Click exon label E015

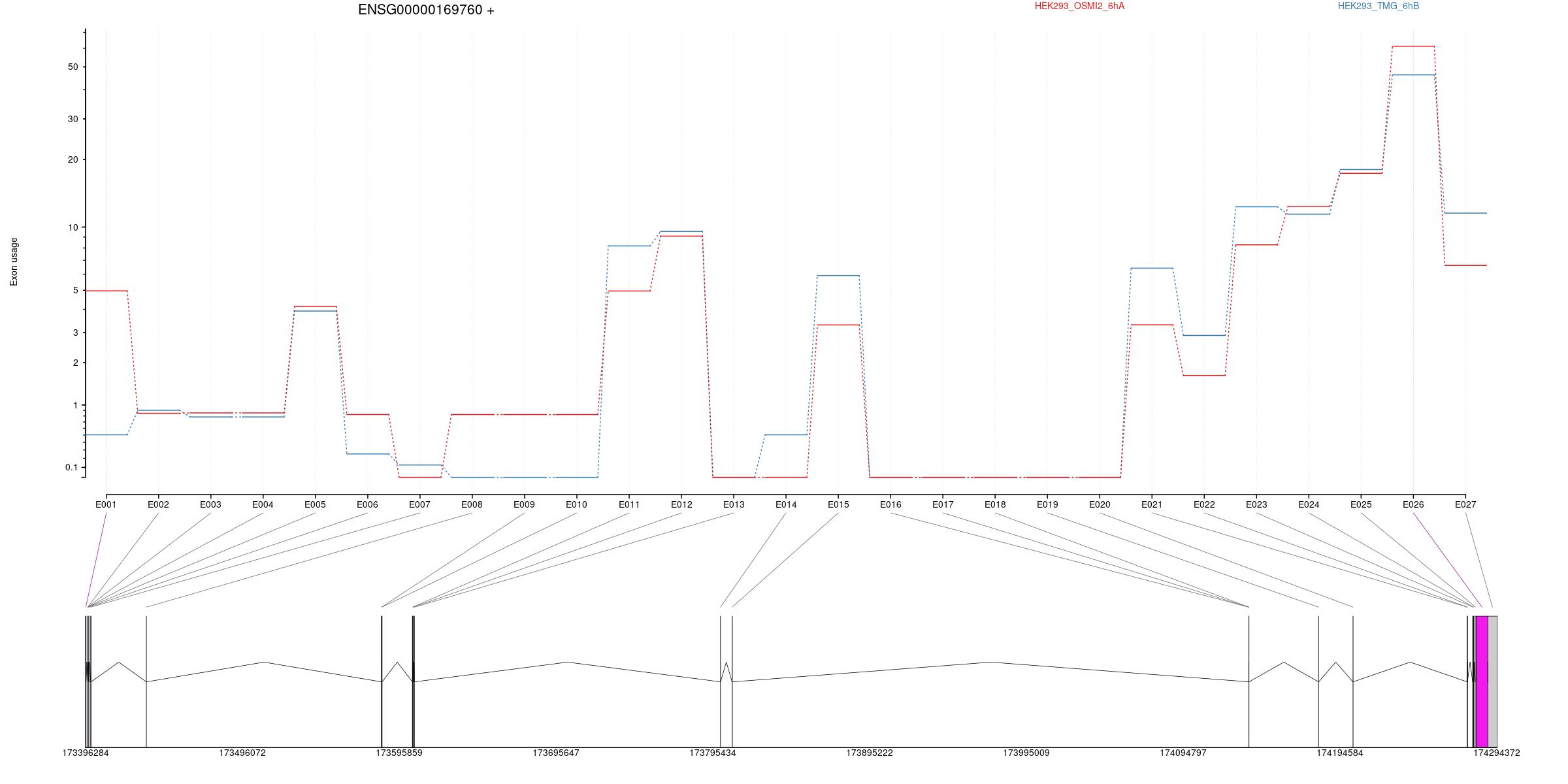(838, 504)
